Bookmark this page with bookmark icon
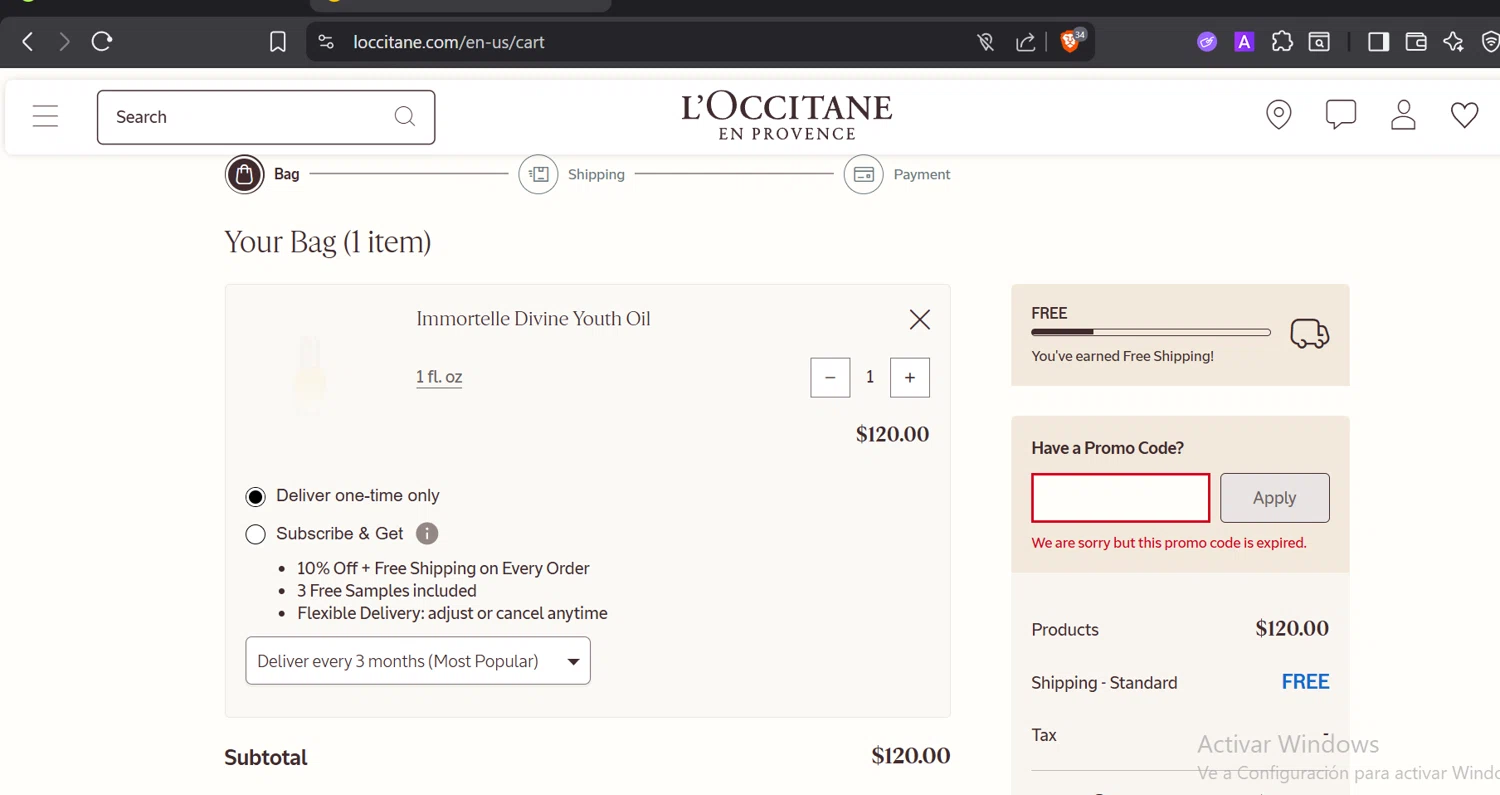The image size is (1500, 795). 278,42
